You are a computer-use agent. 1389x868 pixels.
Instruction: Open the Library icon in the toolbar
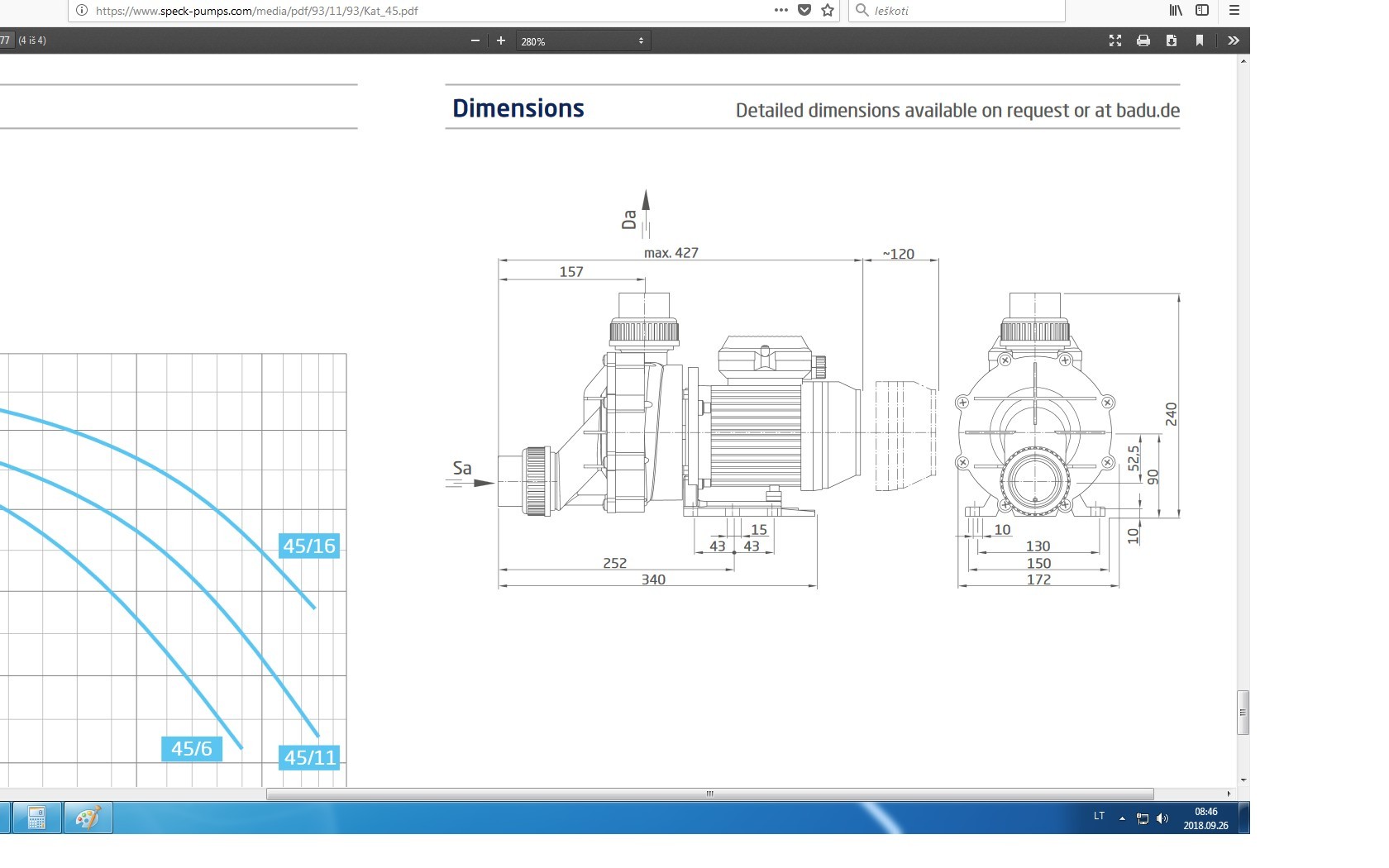1176,10
